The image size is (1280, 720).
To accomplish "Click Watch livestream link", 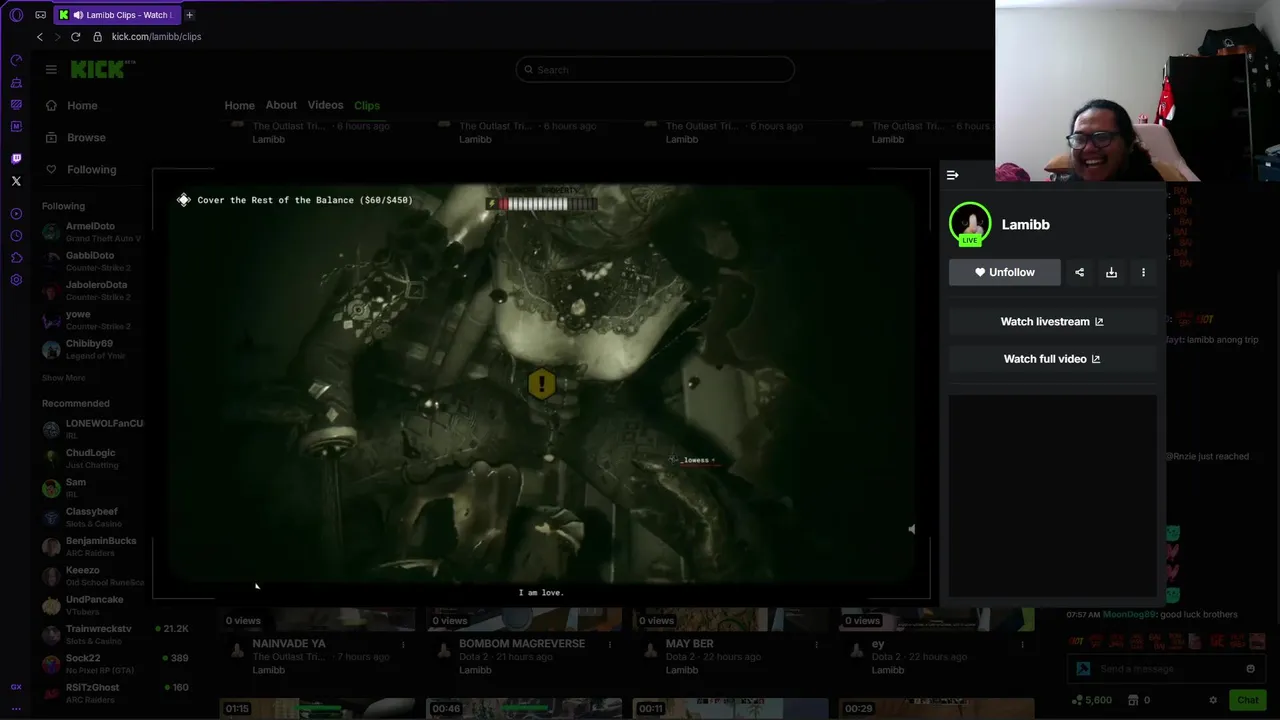I will tap(1052, 321).
